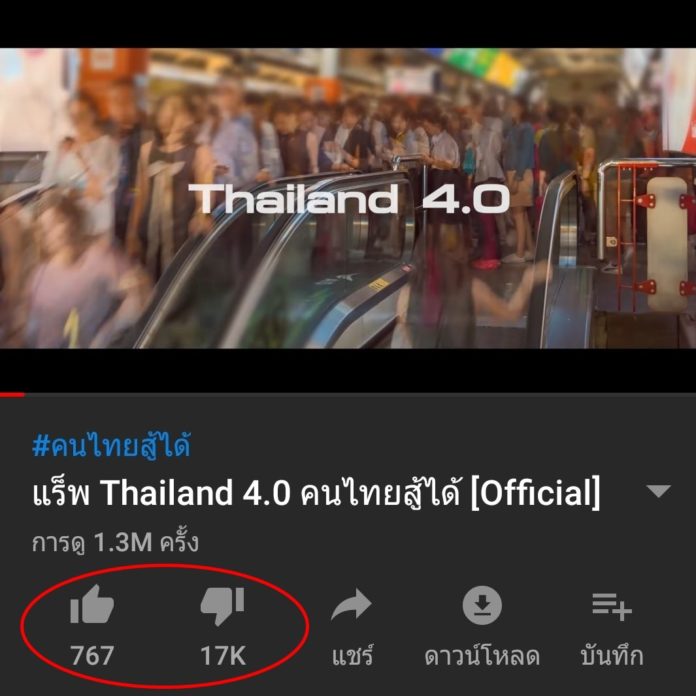Tap the thumbs-down dislike icon
Viewport: 696px width, 696px height.
222,606
